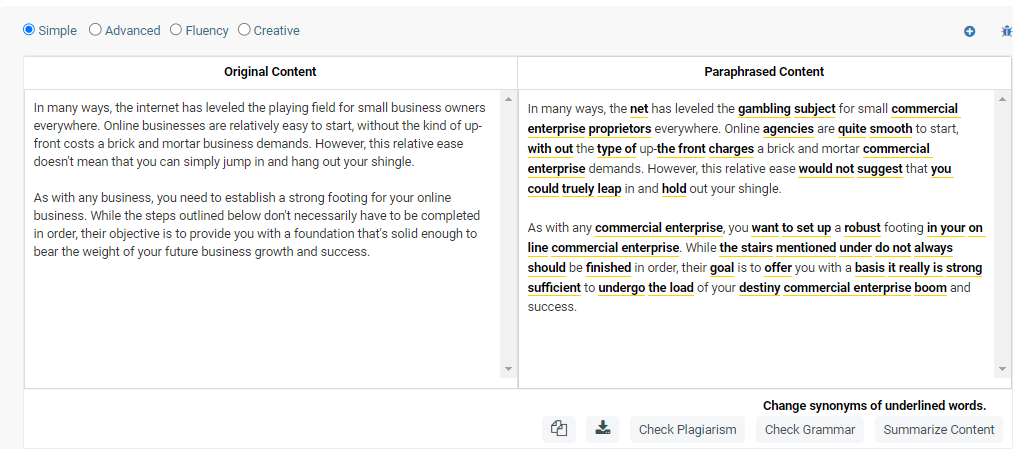
Task: Switch to Creative paraphrasing mode
Action: pos(244,30)
